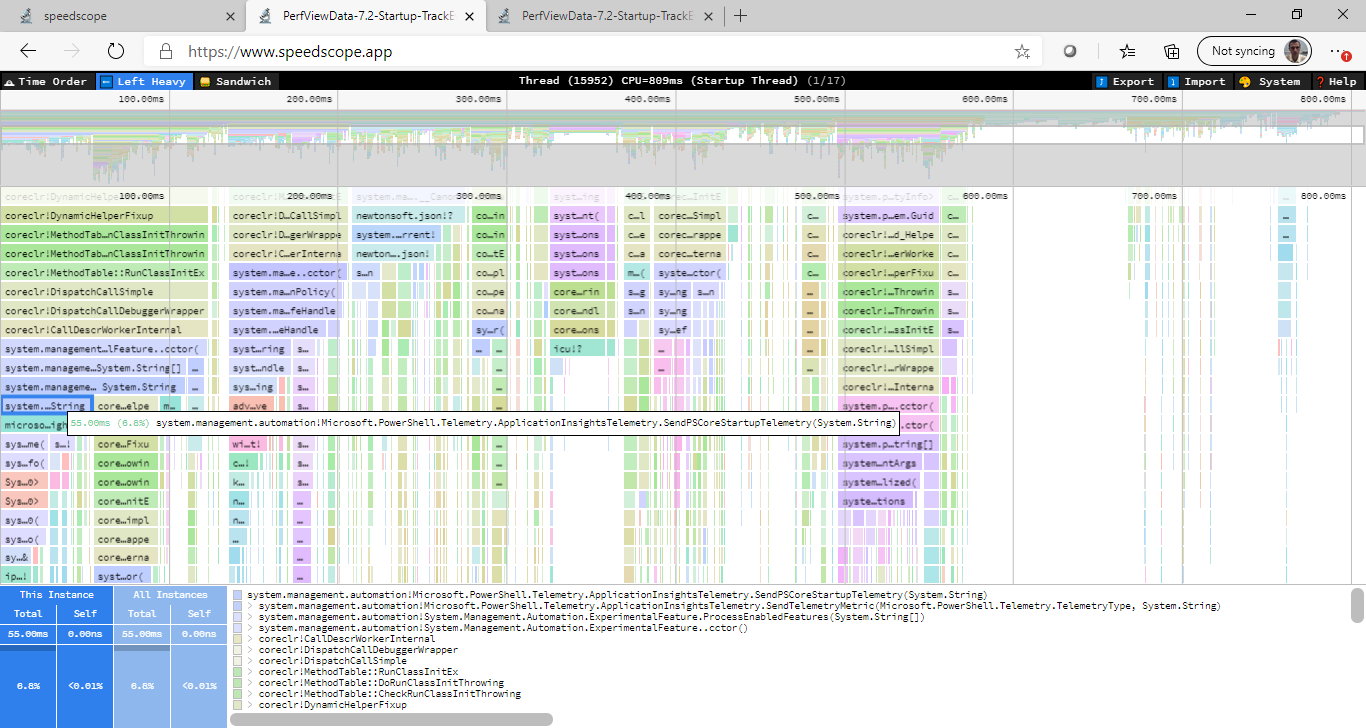The height and width of the screenshot is (728, 1366).
Task: Switch to Time Order view
Action: click(47, 81)
